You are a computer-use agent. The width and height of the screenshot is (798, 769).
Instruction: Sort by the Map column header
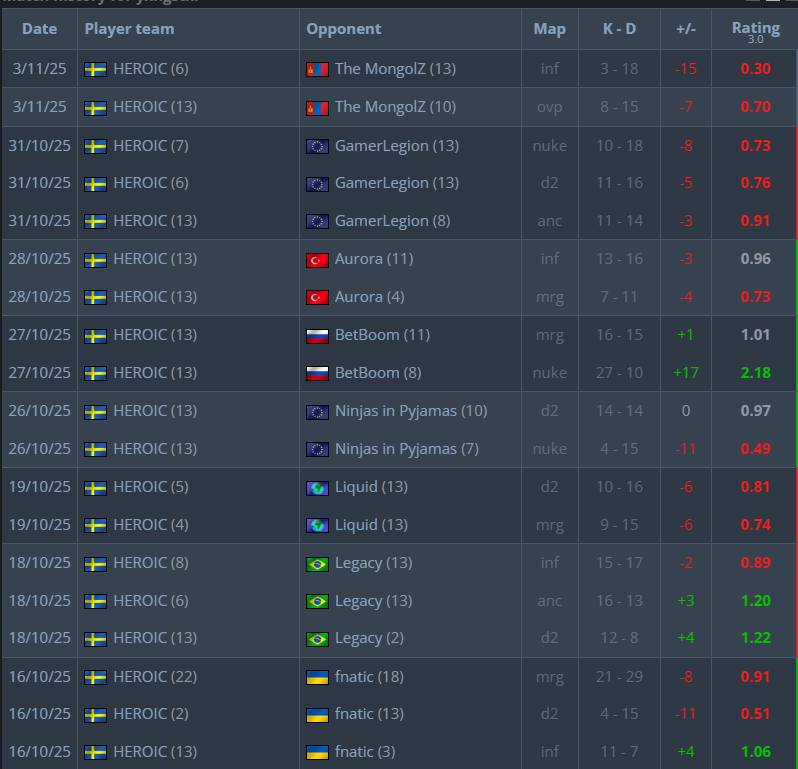tap(550, 29)
